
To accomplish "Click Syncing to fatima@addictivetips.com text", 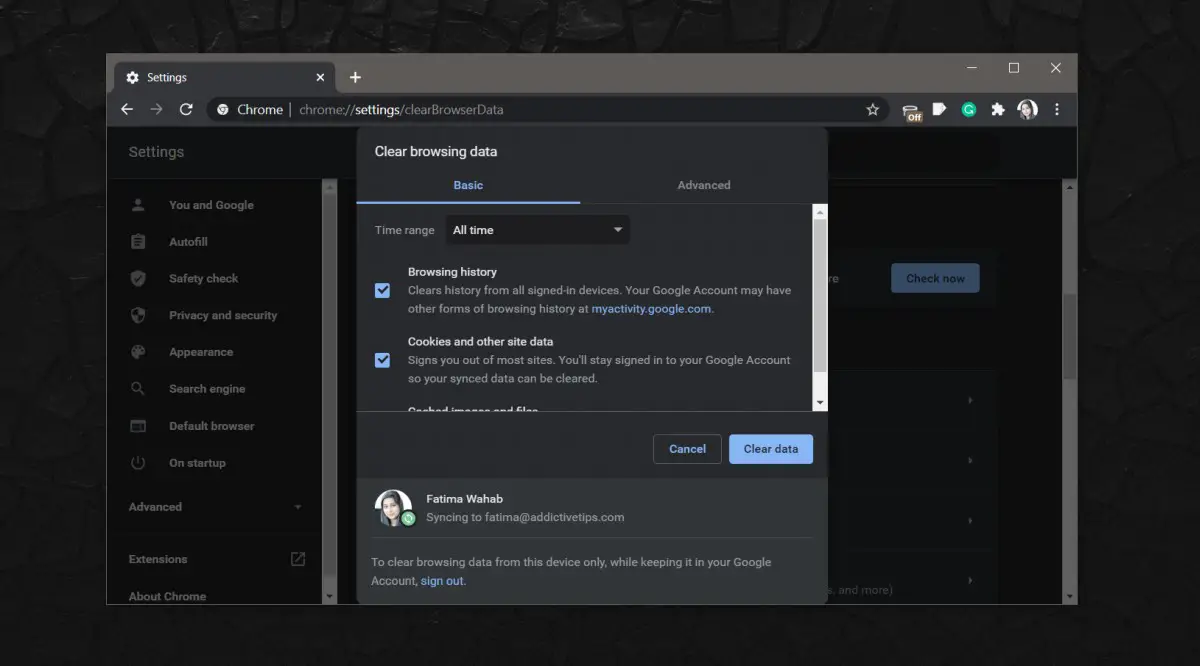I will pyautogui.click(x=525, y=517).
